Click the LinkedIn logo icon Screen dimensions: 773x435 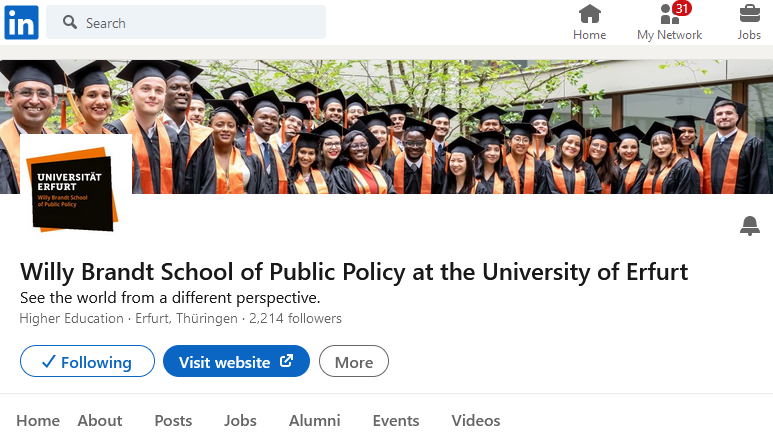[x=21, y=22]
